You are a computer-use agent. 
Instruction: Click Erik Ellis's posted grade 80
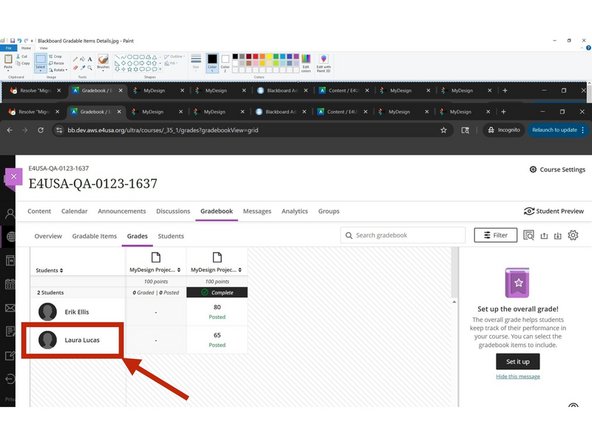(x=217, y=307)
